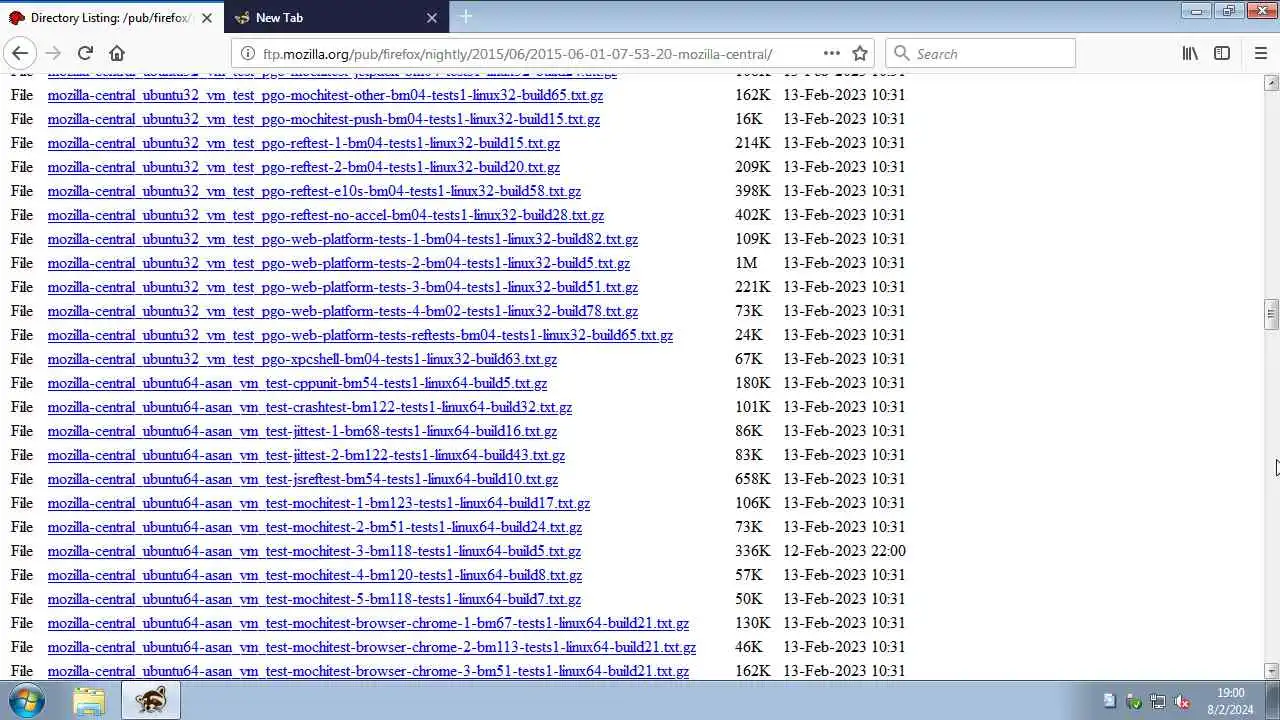The height and width of the screenshot is (720, 1280).
Task: Open asan mochitest-1-bm123 build17 file
Action: [318, 503]
